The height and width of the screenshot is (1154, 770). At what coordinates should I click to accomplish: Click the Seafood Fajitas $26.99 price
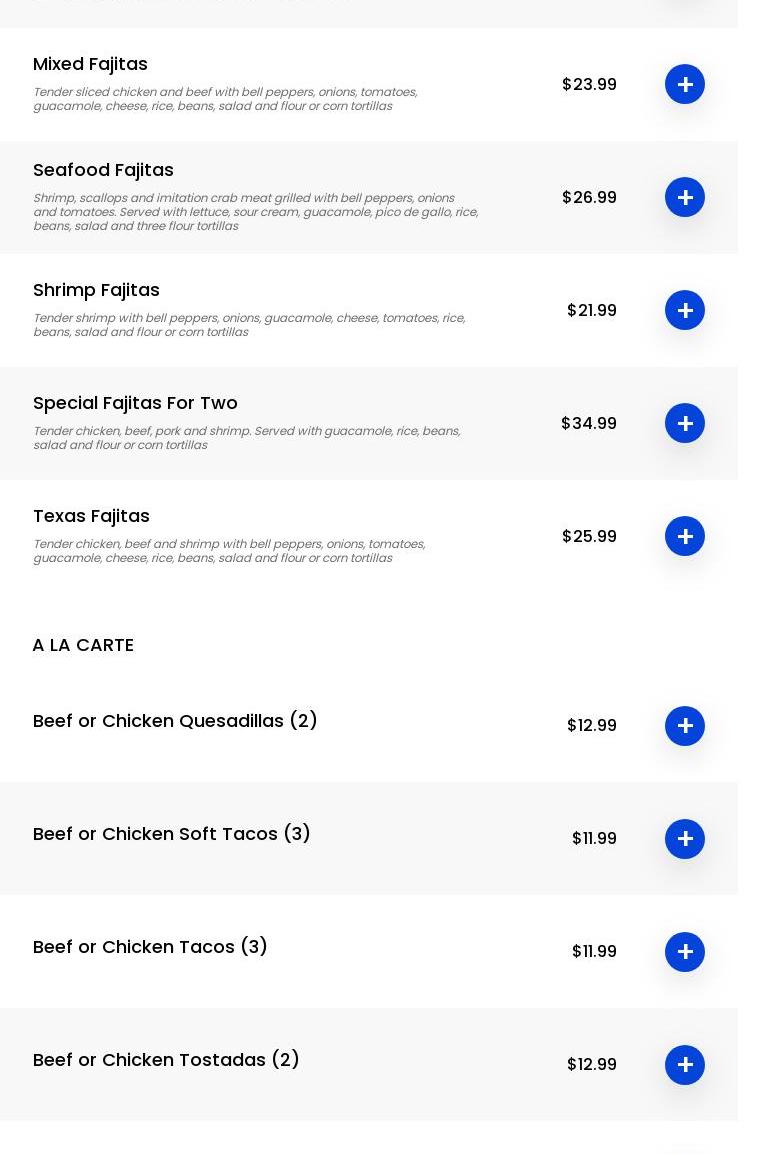coord(589,197)
